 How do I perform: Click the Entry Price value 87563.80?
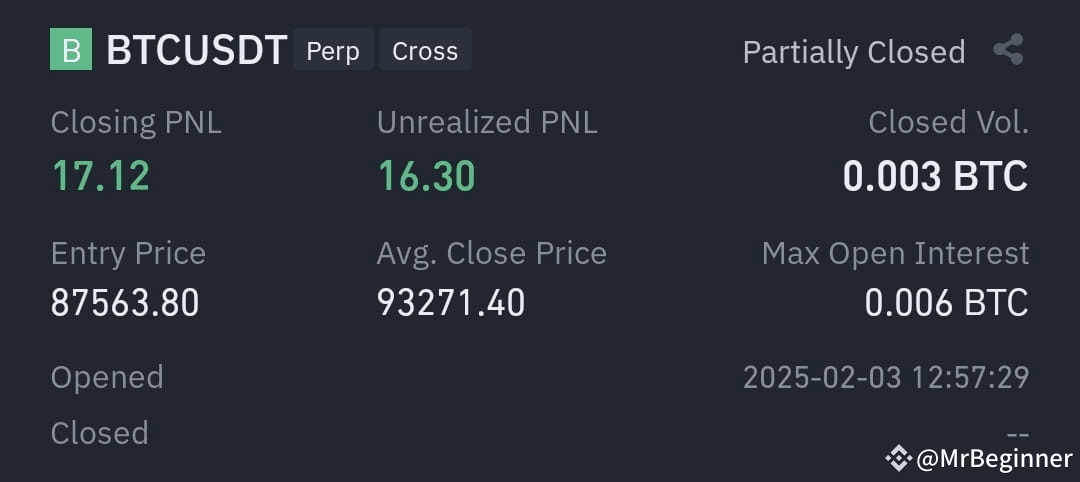(x=125, y=302)
